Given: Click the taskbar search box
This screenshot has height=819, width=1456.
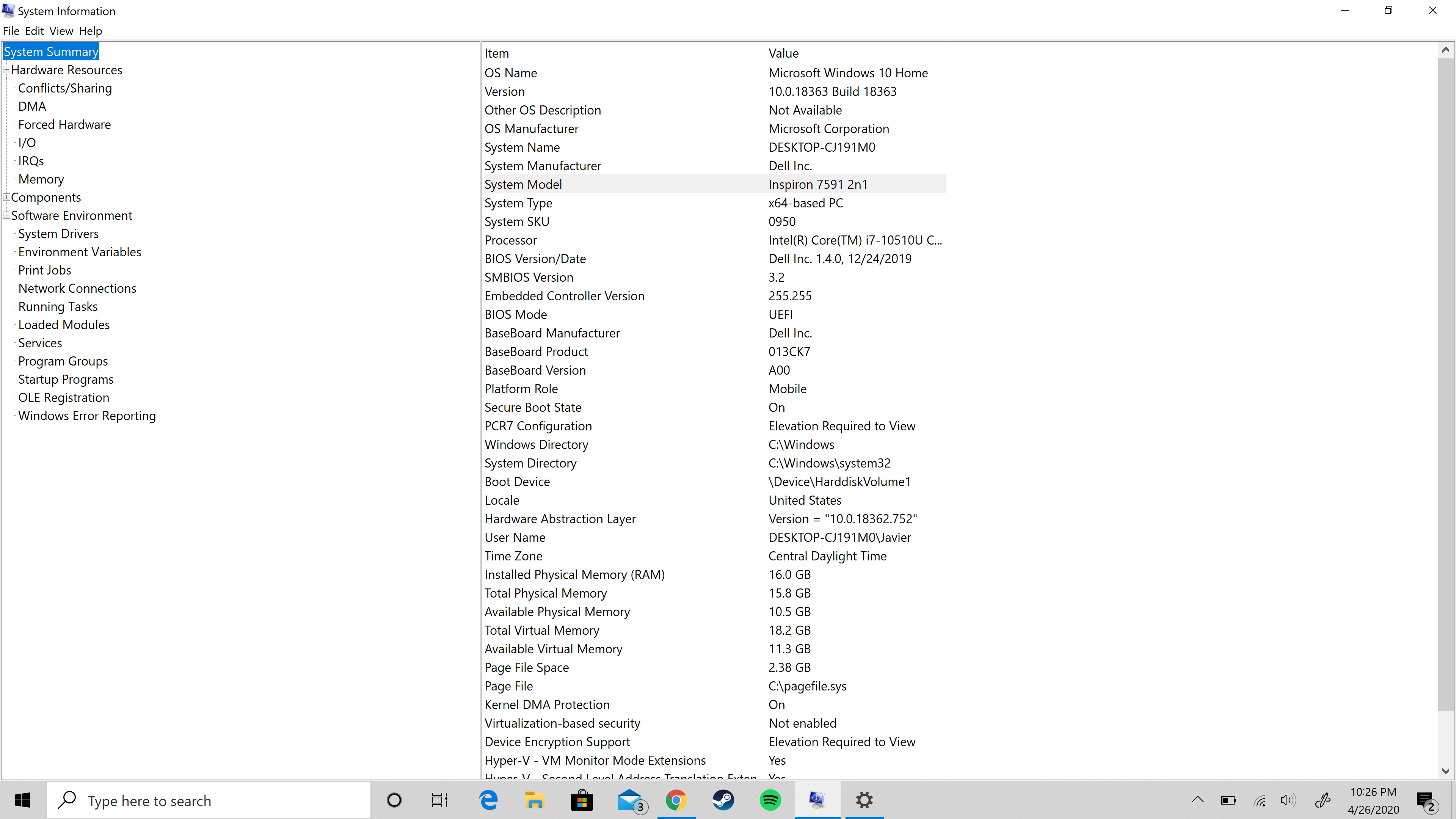Looking at the screenshot, I should click(209, 800).
